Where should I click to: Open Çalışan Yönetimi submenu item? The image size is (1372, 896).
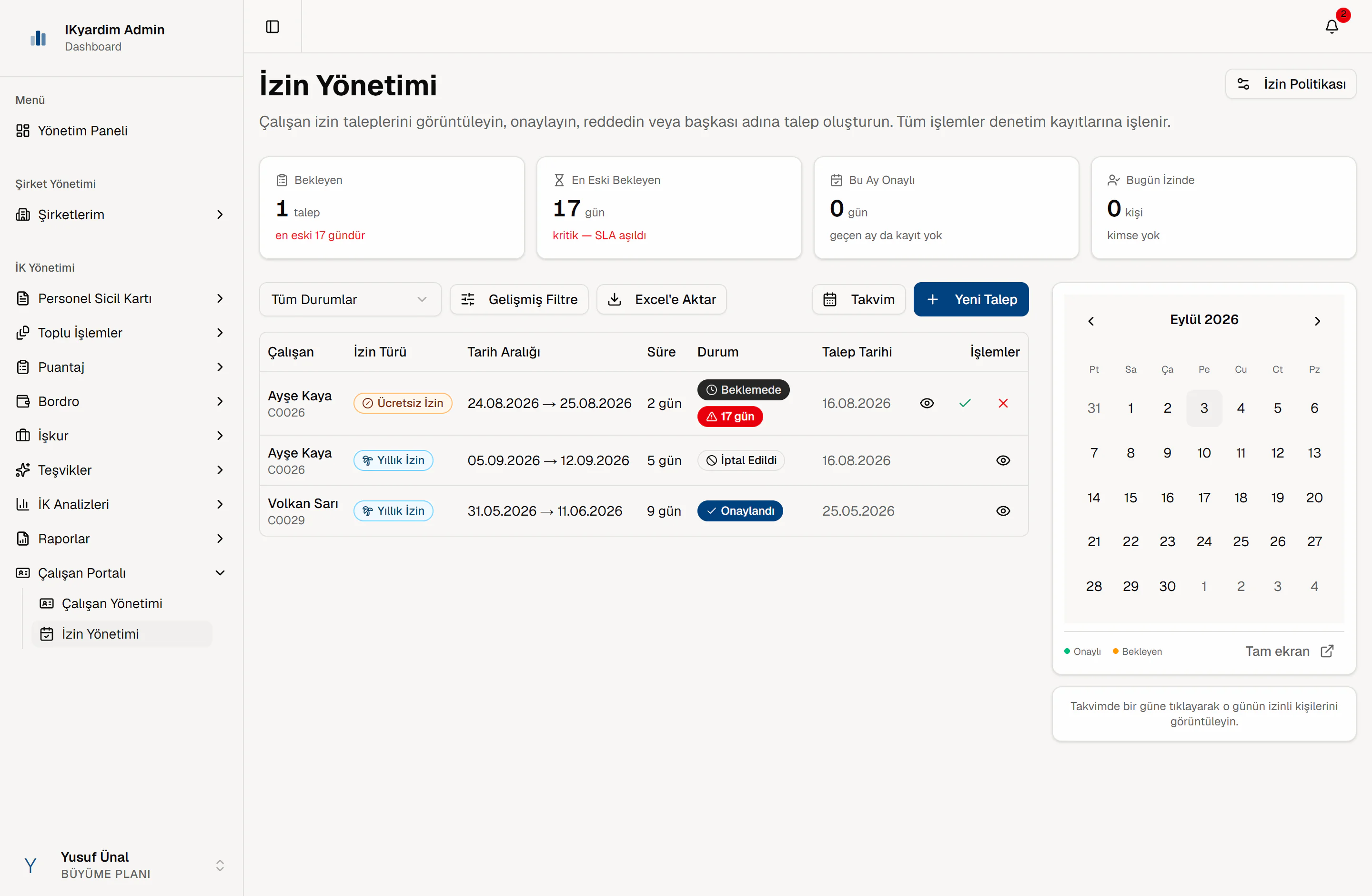[x=121, y=604]
